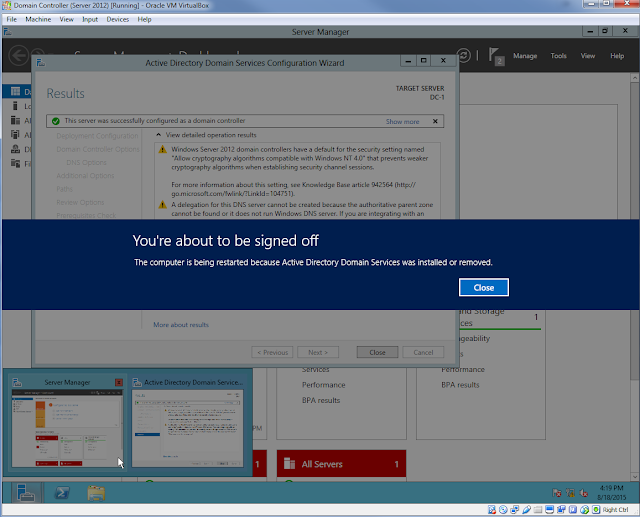Screen dimensions: 640x517
Task: Click the wizard's Next button
Action: [318, 352]
